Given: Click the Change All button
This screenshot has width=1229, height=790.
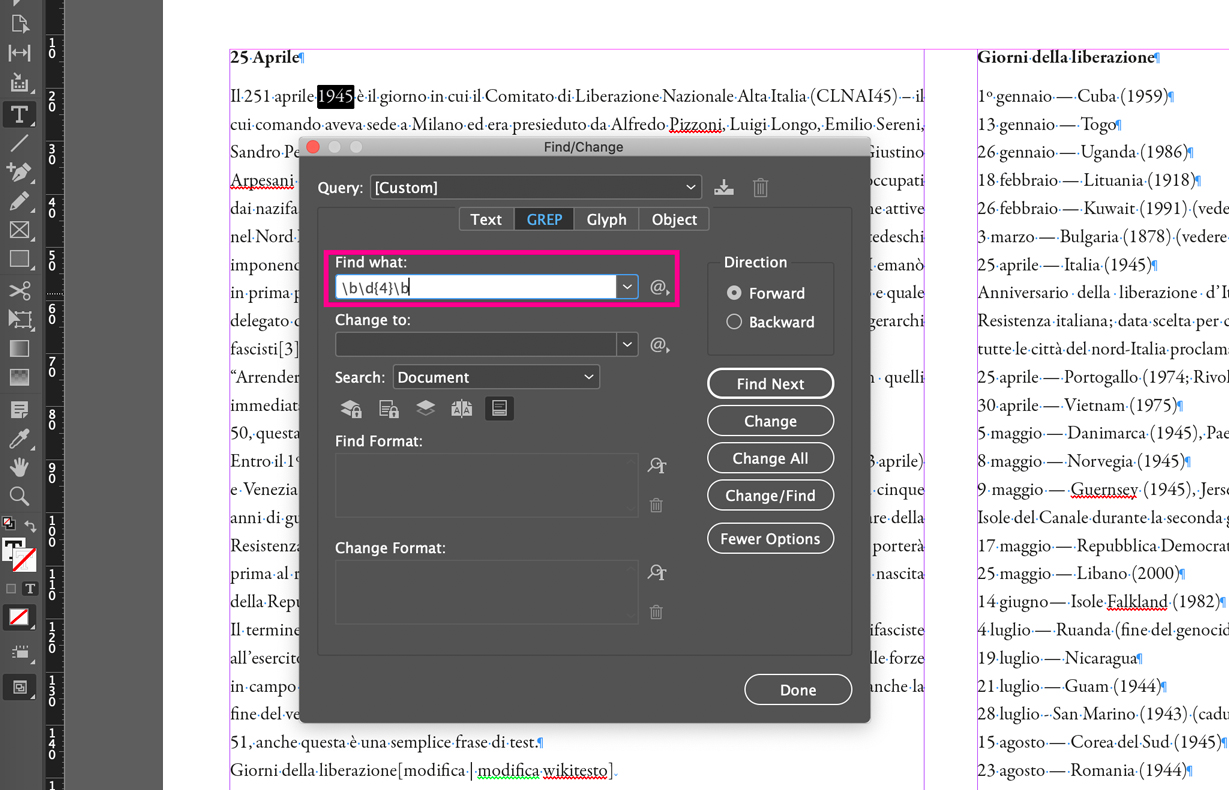Looking at the screenshot, I should point(770,458).
